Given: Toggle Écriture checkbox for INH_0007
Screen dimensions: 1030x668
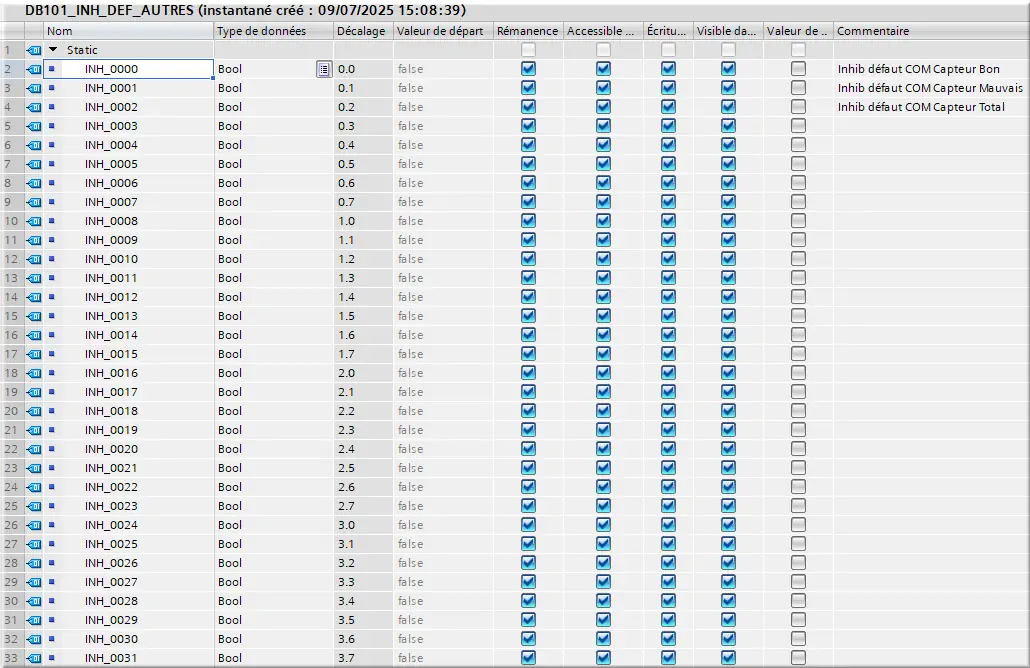Looking at the screenshot, I should coord(668,202).
